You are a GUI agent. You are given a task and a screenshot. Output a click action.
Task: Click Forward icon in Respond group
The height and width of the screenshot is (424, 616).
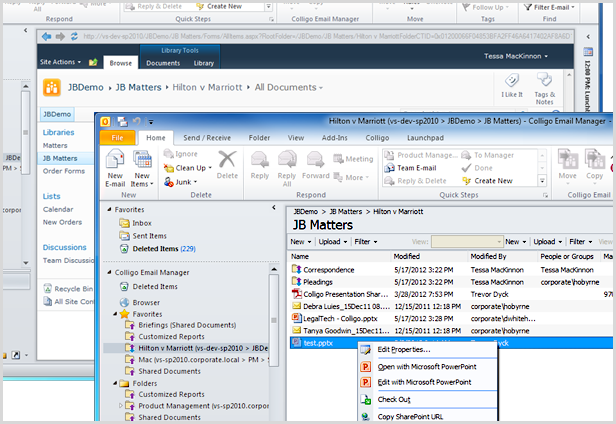tap(315, 160)
